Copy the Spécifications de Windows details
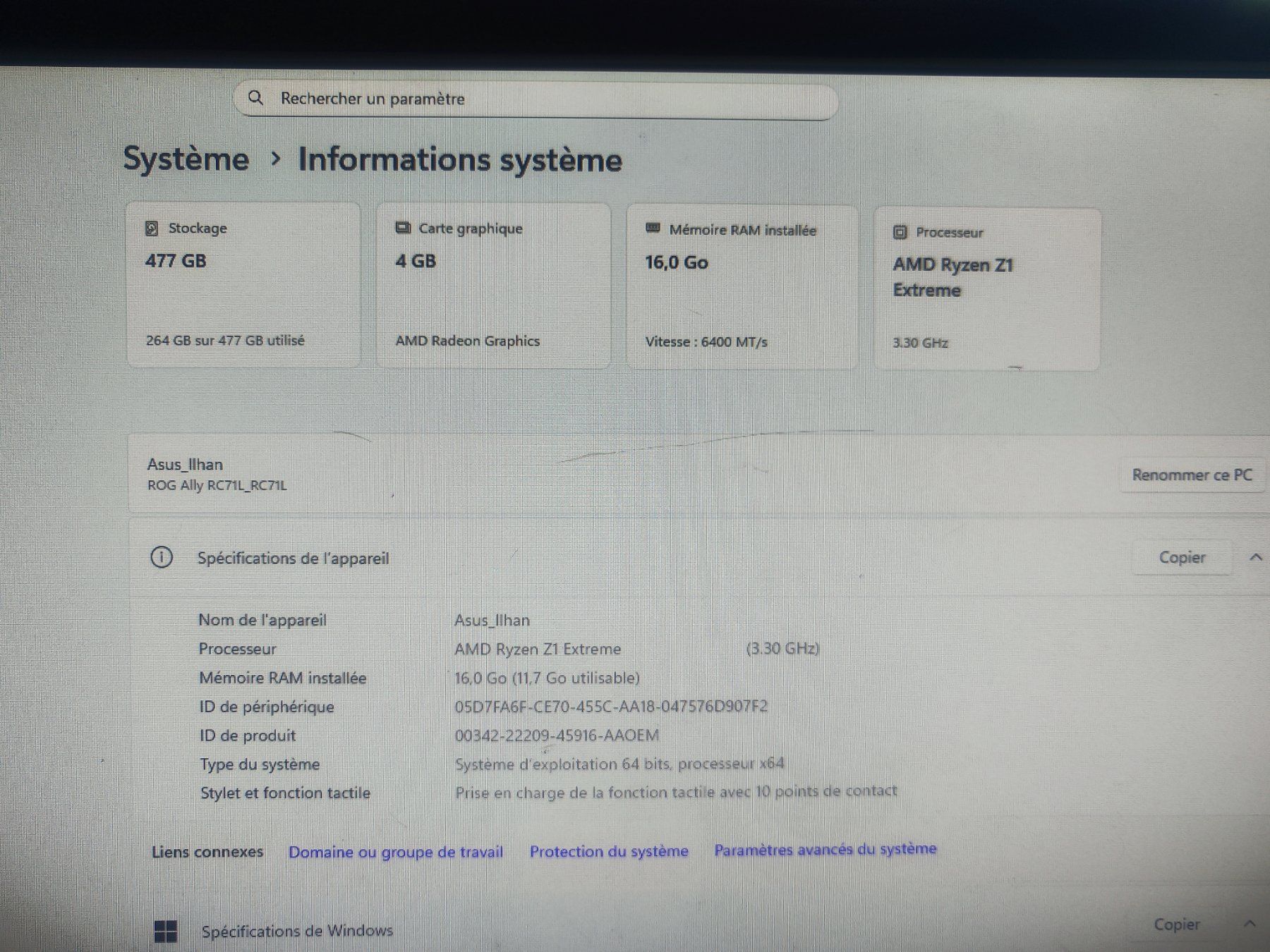1270x952 pixels. pyautogui.click(x=1177, y=924)
